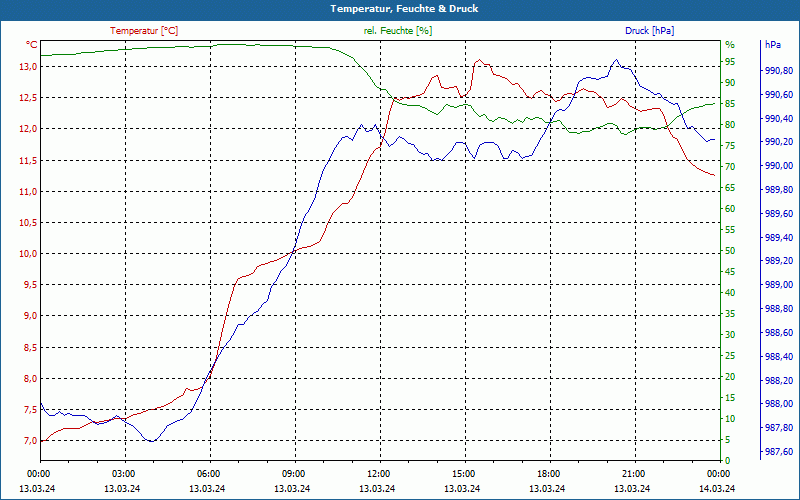This screenshot has width=800, height=500.
Task: Click the chart title 'Temperatur, Feuchte & Druck'
Action: (404, 9)
